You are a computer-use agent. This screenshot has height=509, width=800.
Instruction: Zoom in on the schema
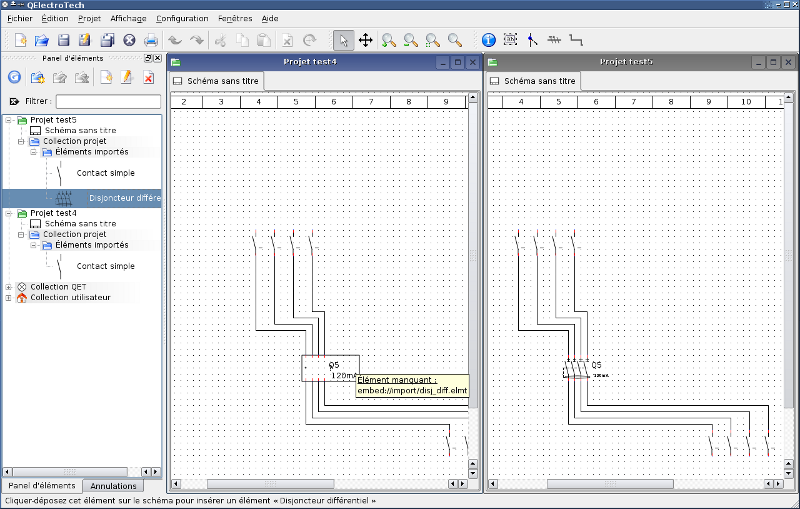point(389,40)
